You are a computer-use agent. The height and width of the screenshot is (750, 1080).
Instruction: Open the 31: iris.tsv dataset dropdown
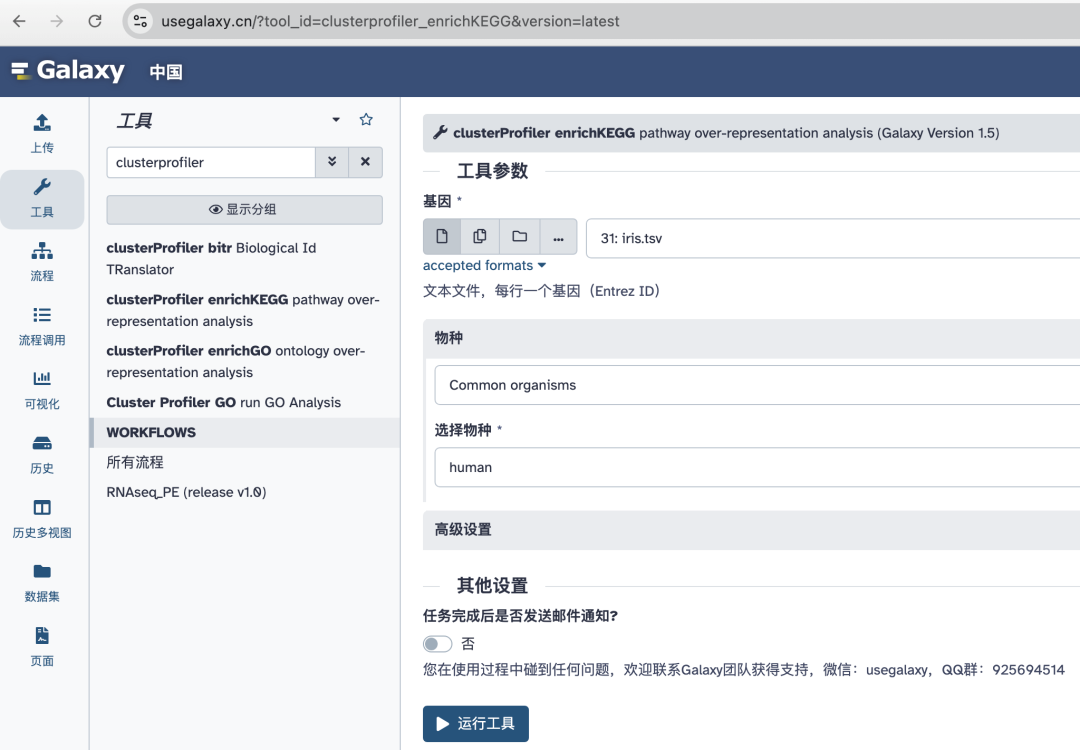pyautogui.click(x=833, y=238)
